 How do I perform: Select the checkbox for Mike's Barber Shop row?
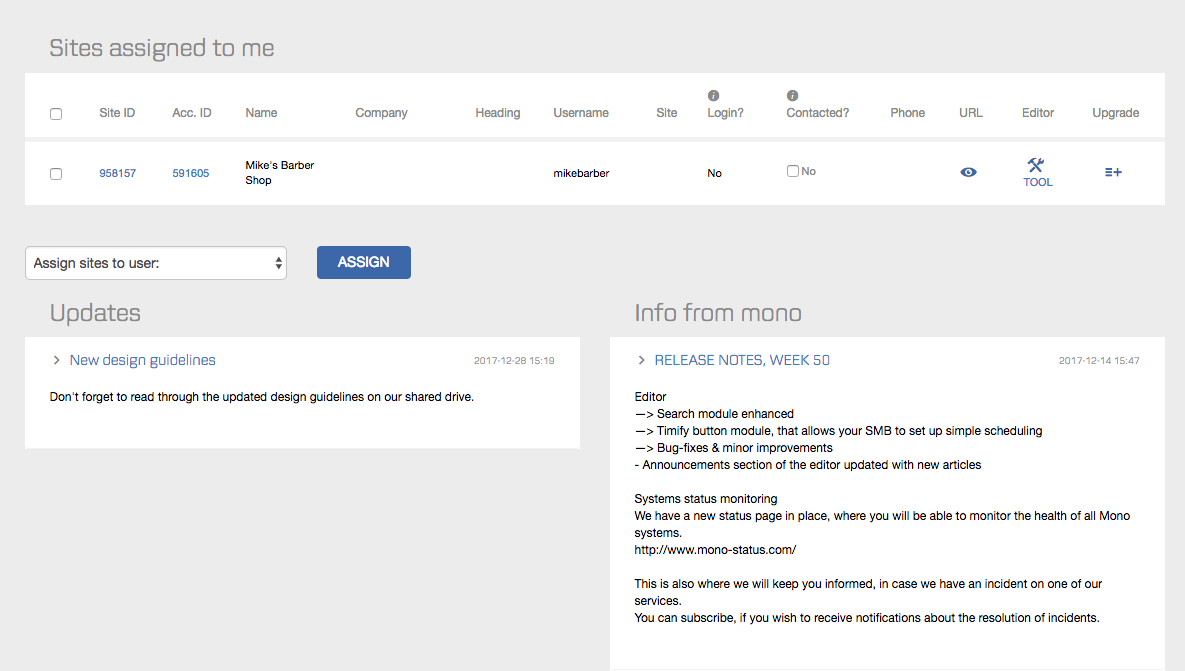coord(56,173)
